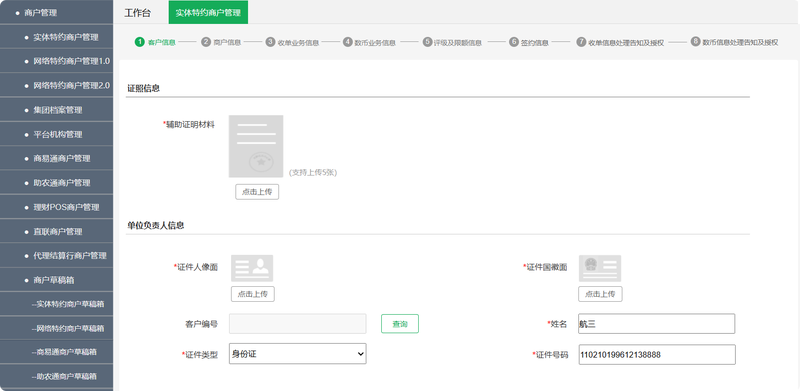Focus the 客户编号 input field

pos(297,324)
